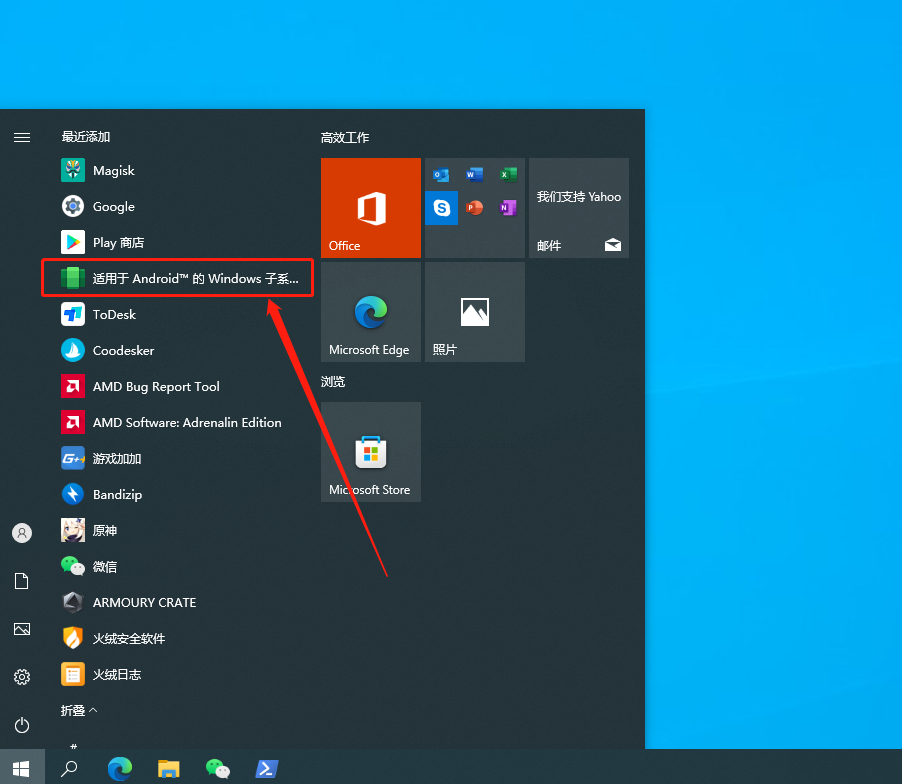Launch 原神 game from list
The width and height of the screenshot is (902, 784).
tap(105, 531)
